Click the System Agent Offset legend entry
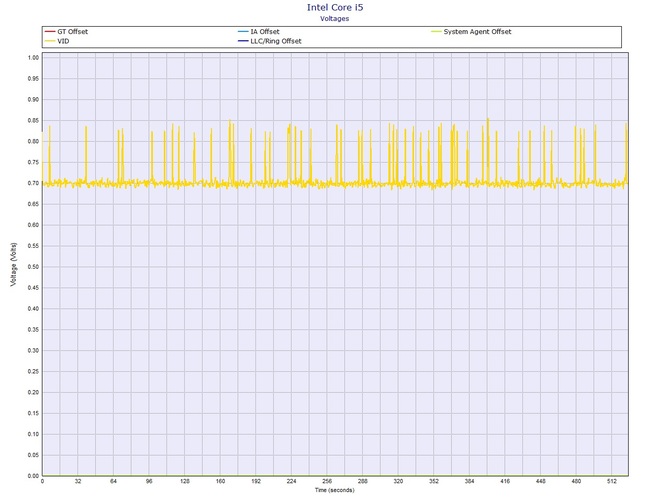The height and width of the screenshot is (502, 670). tap(471, 32)
